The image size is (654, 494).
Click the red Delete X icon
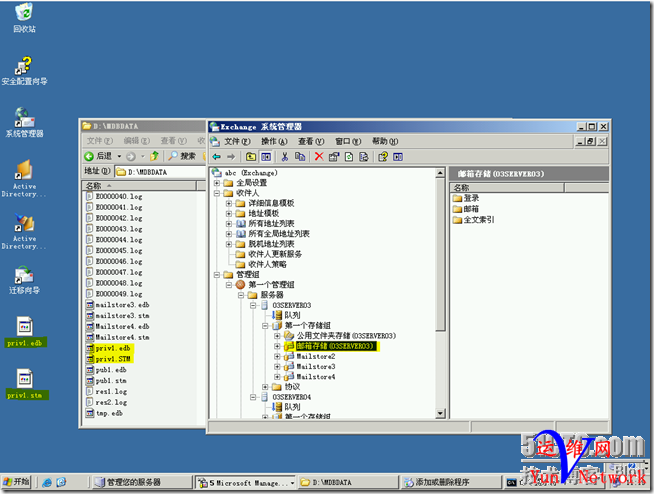coord(319,157)
